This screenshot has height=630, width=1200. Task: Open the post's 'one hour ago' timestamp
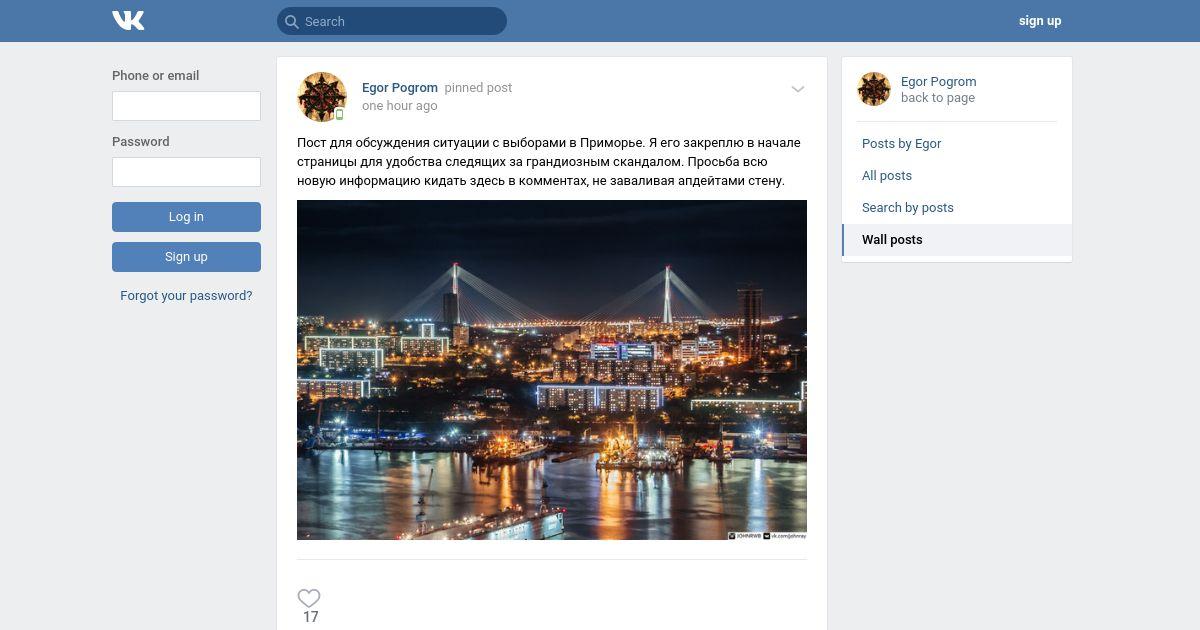[x=399, y=105]
